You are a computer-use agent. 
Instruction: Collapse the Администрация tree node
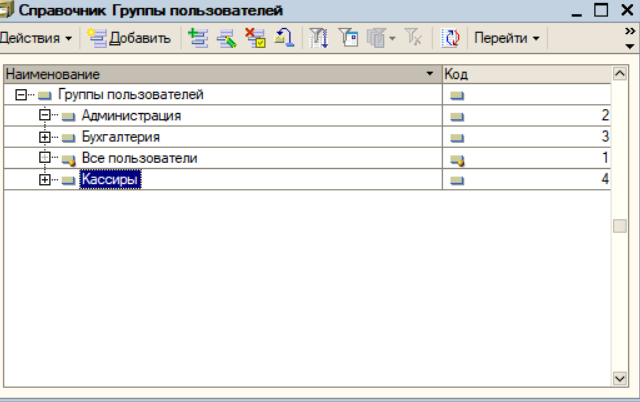[x=44, y=115]
